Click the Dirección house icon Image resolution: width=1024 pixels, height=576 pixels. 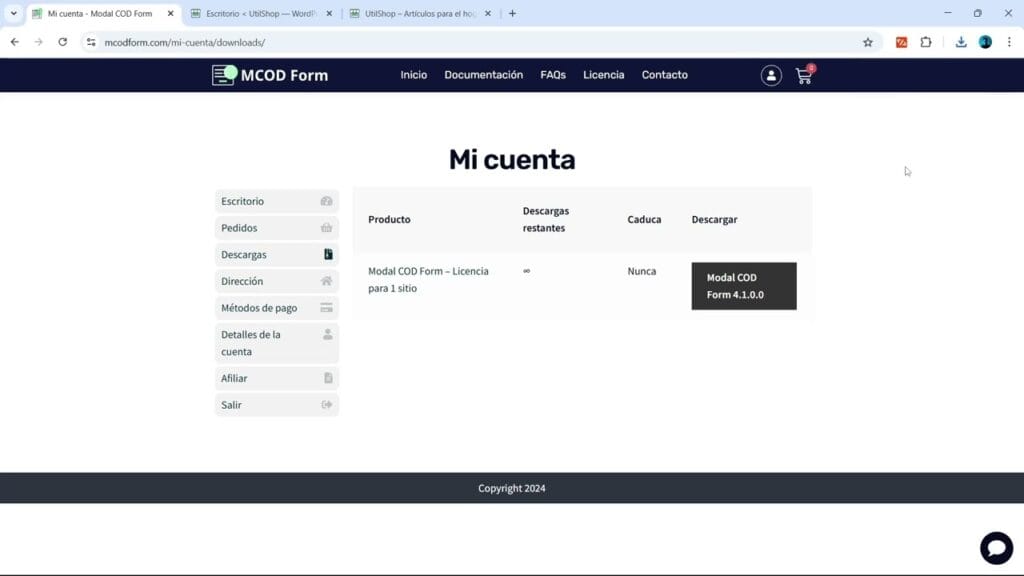[327, 281]
